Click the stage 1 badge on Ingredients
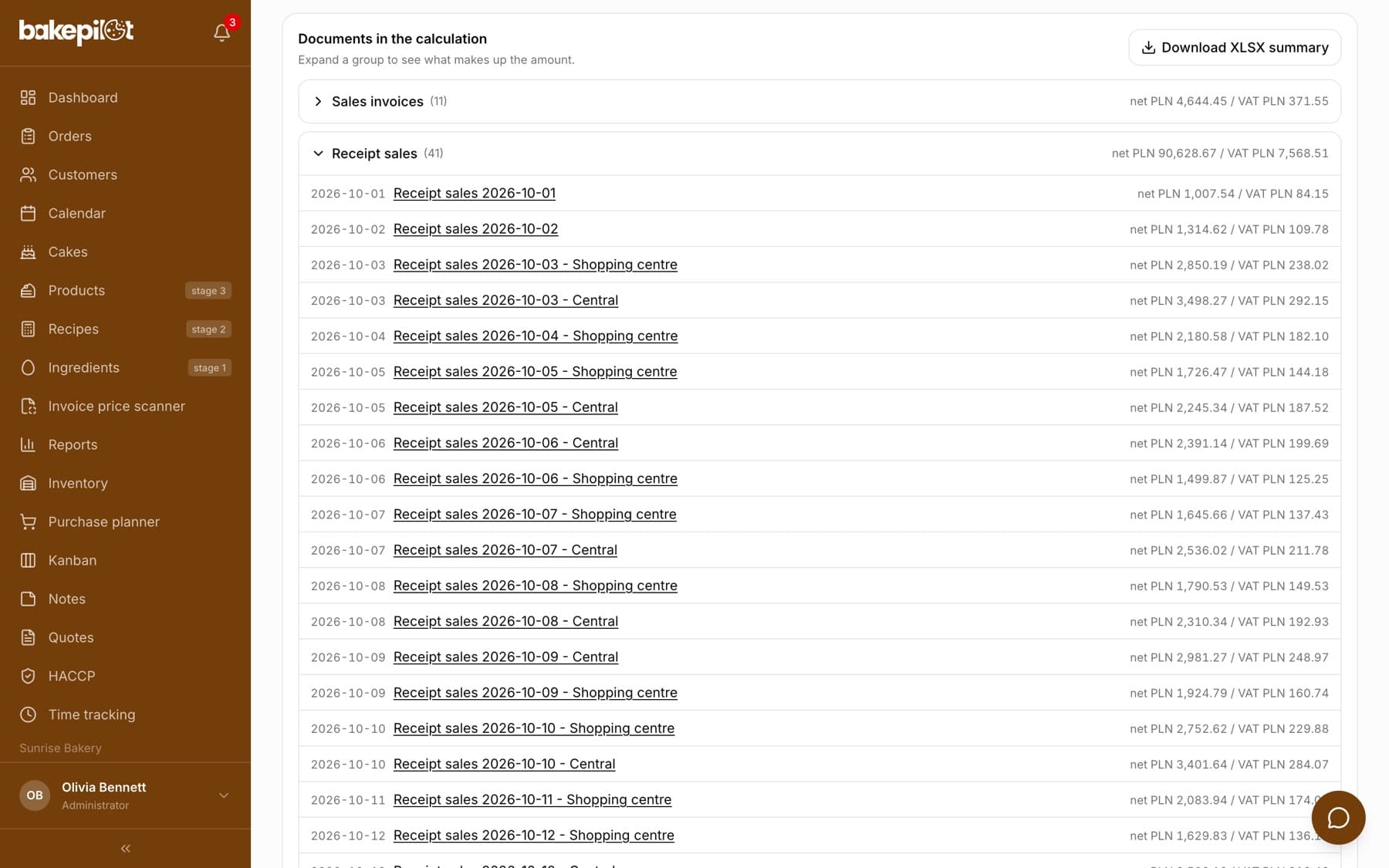 210,368
